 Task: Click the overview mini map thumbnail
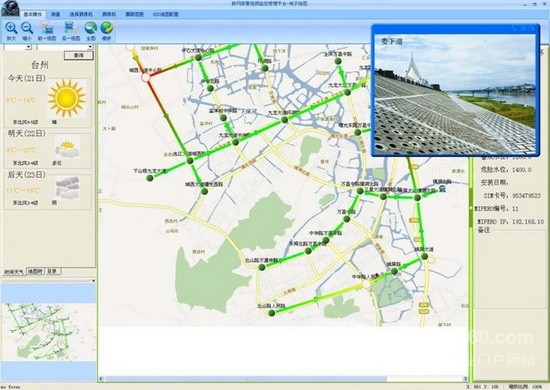click(48, 331)
